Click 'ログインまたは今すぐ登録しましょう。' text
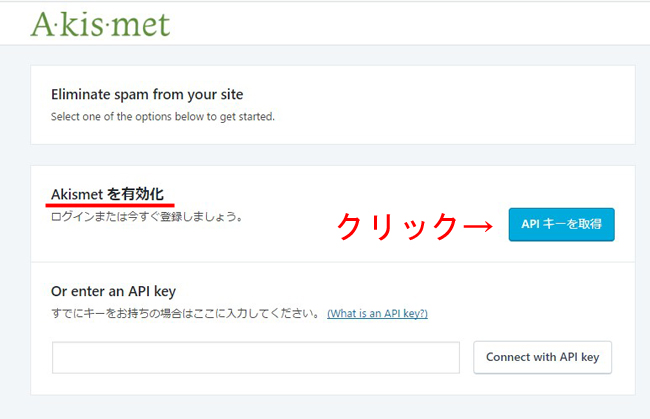Image resolution: width=650 pixels, height=419 pixels. pyautogui.click(x=147, y=216)
